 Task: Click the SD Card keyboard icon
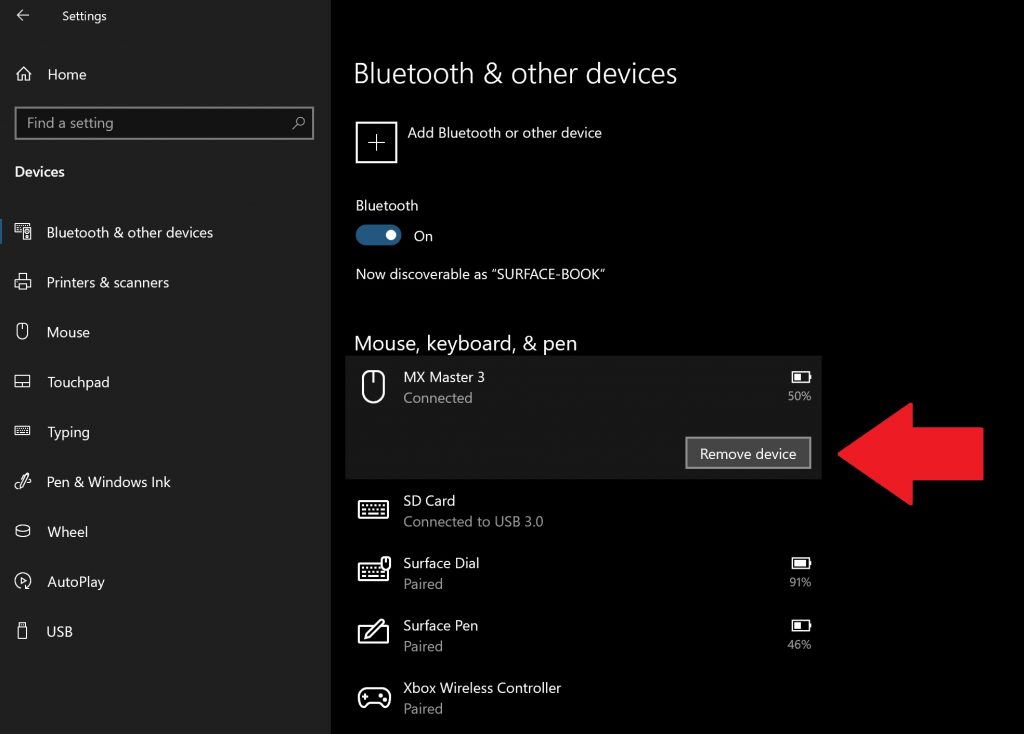(x=373, y=509)
